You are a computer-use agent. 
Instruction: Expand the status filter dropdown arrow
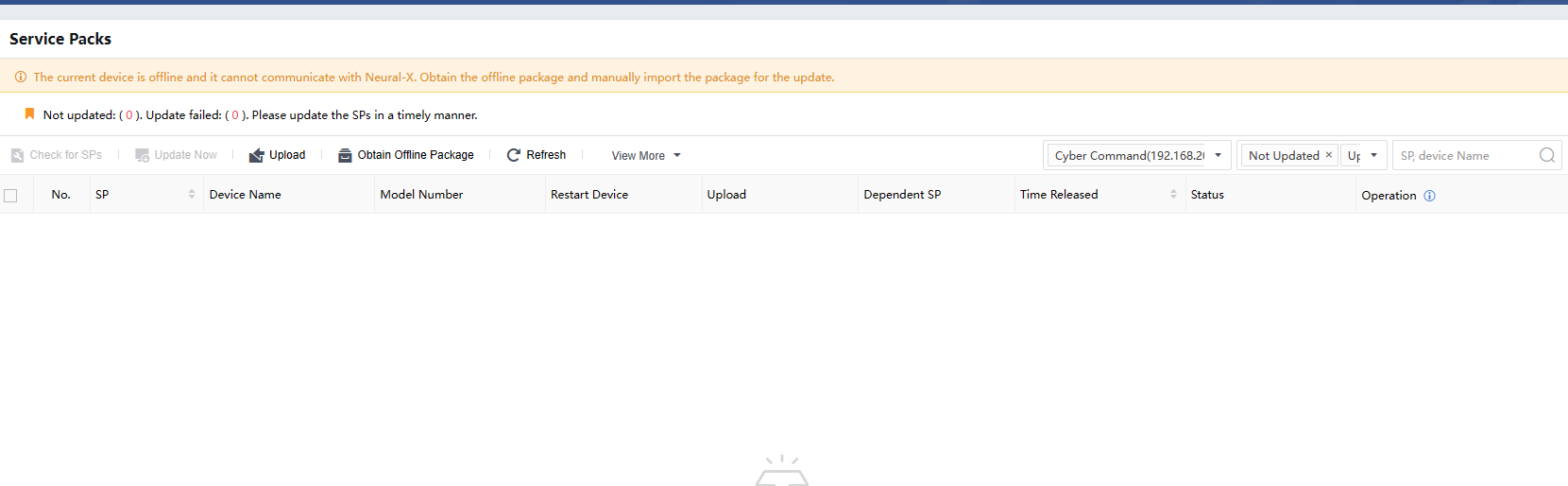tap(1373, 156)
